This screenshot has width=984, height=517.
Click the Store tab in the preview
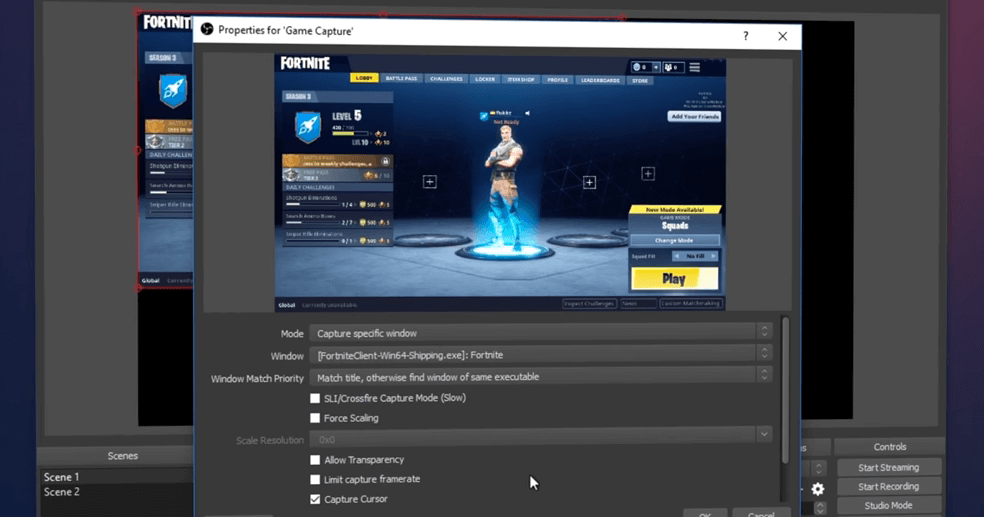tap(639, 80)
